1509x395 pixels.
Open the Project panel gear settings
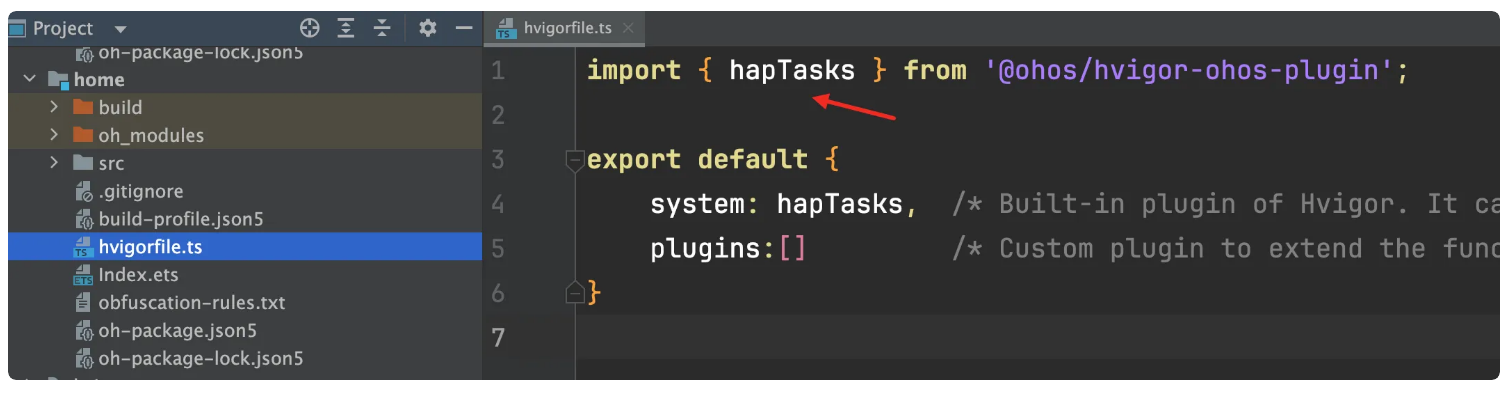pos(428,28)
